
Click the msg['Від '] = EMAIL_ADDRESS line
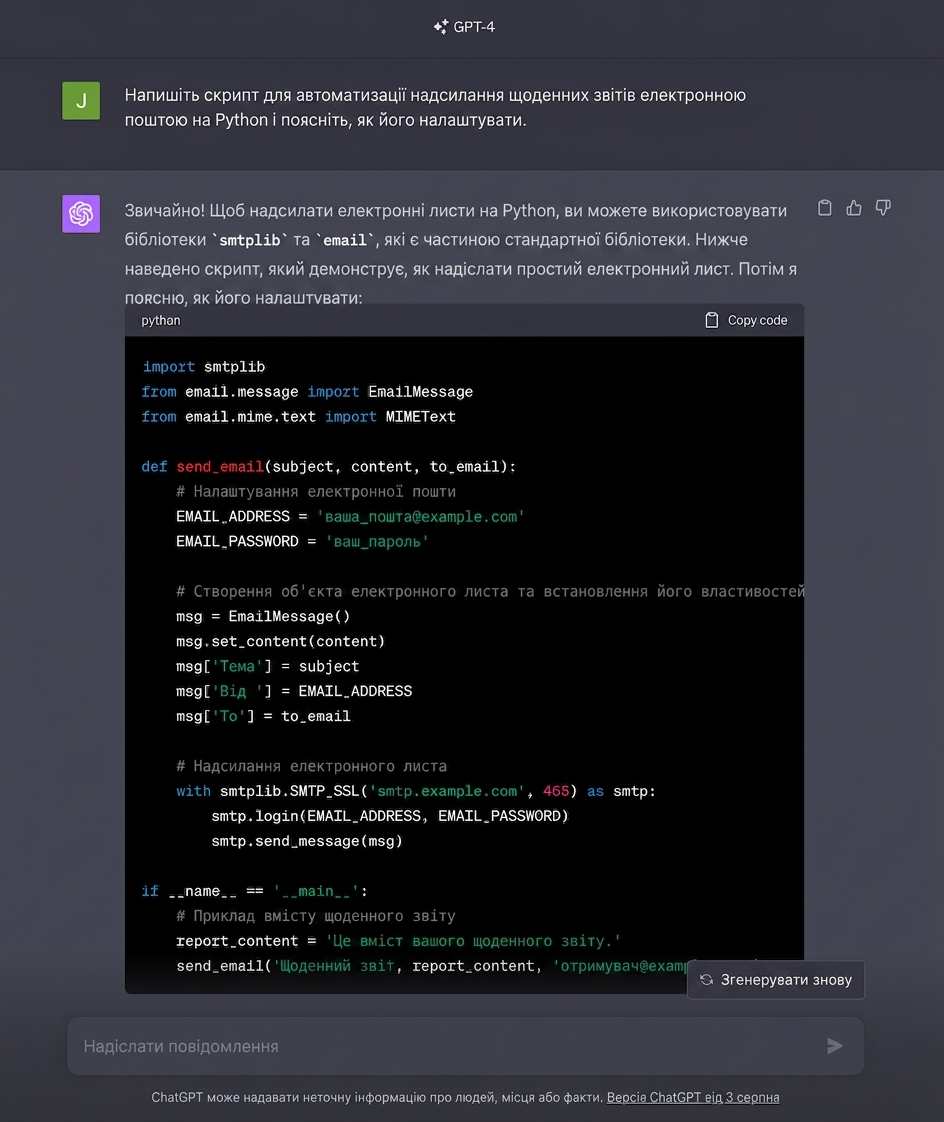[294, 691]
